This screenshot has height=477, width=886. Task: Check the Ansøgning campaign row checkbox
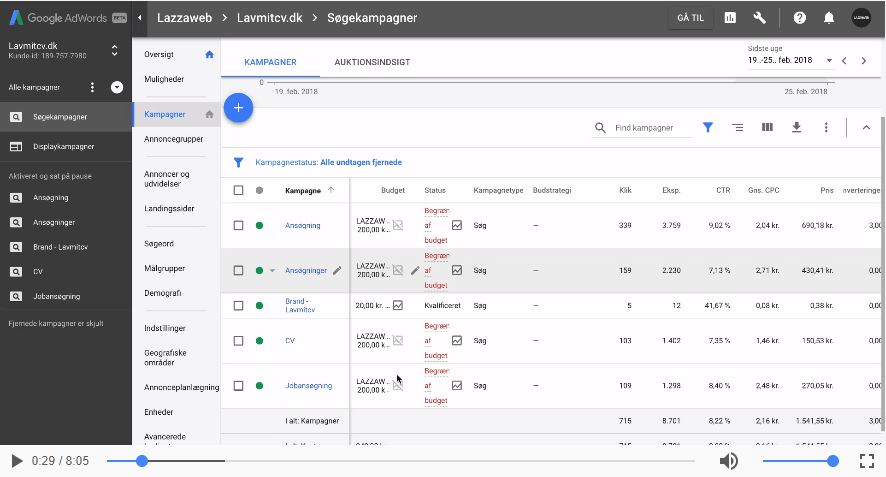click(x=238, y=225)
